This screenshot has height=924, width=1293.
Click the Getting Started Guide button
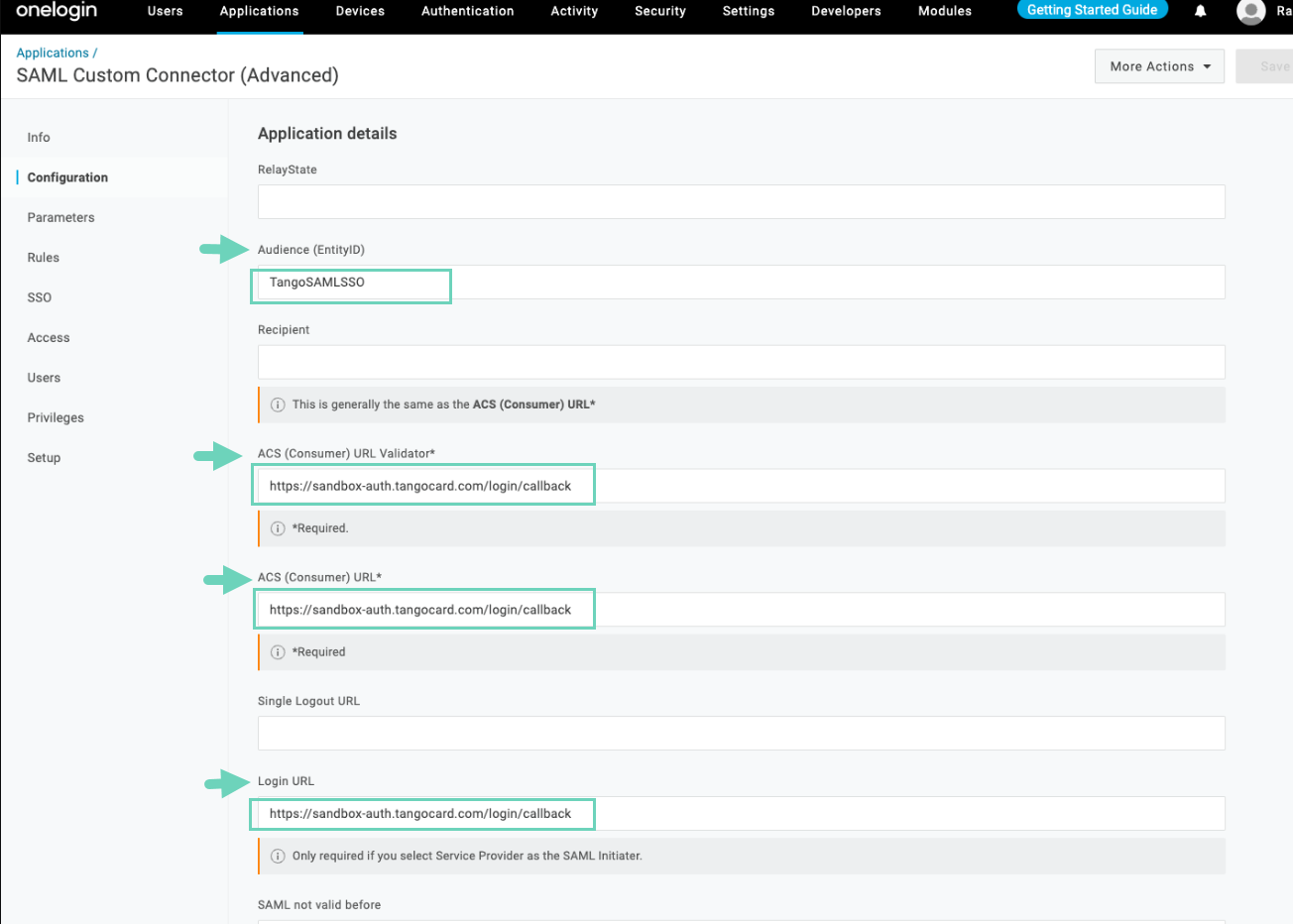point(1092,10)
